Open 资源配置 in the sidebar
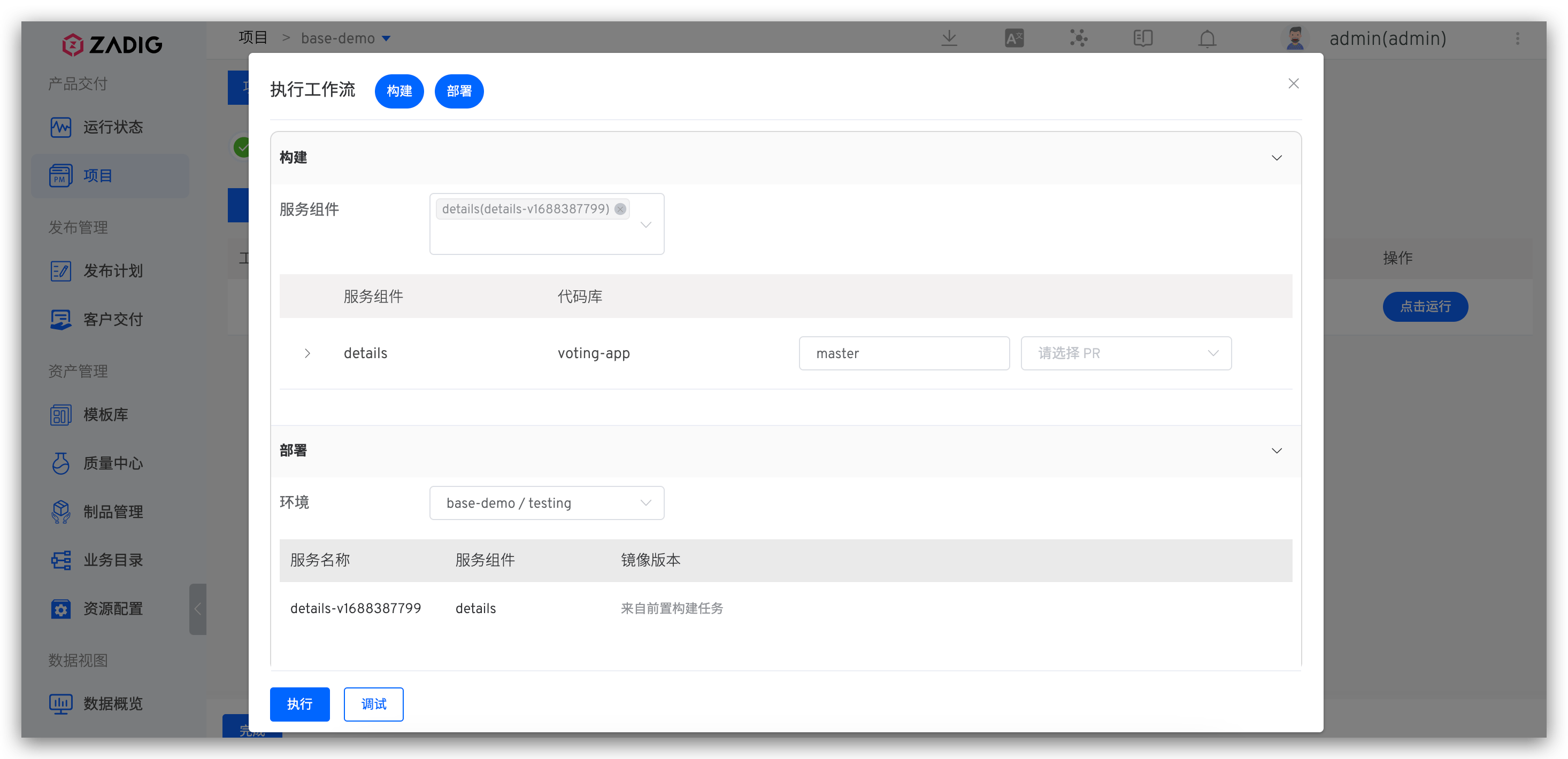This screenshot has height=759, width=1568. (113, 609)
